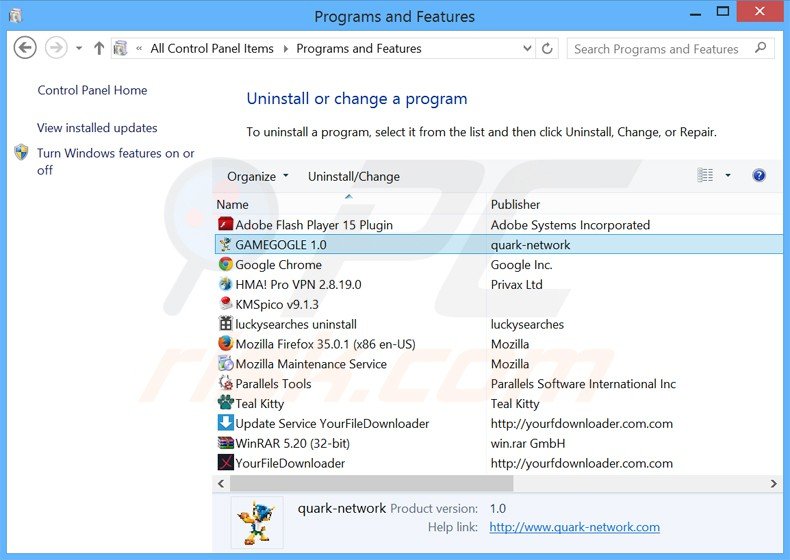
Task: Open the quark-network.com help link
Action: pos(574,527)
